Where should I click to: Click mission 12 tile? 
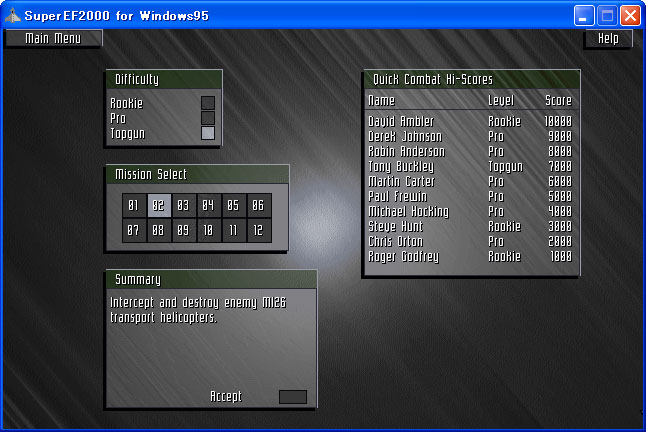click(x=259, y=230)
